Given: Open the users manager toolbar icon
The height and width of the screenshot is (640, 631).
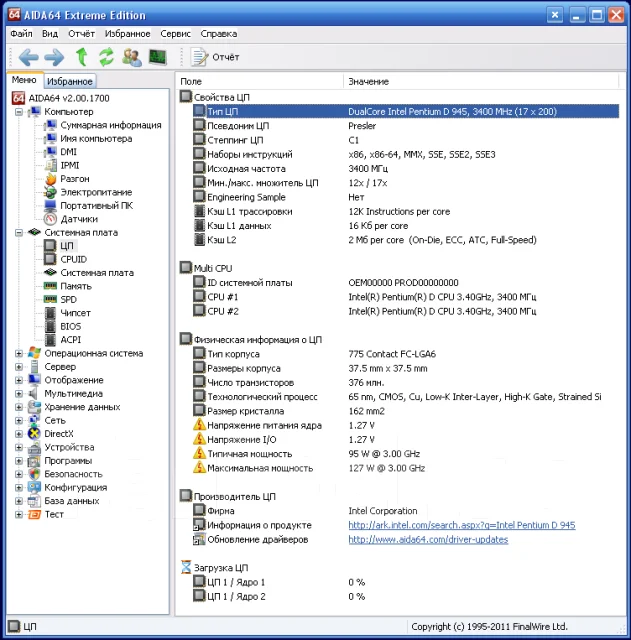Looking at the screenshot, I should coord(132,57).
